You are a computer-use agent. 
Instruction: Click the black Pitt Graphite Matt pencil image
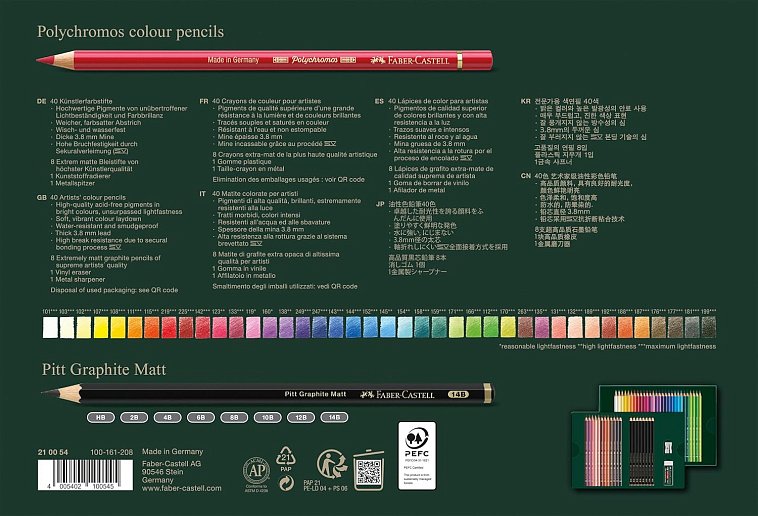[268, 393]
